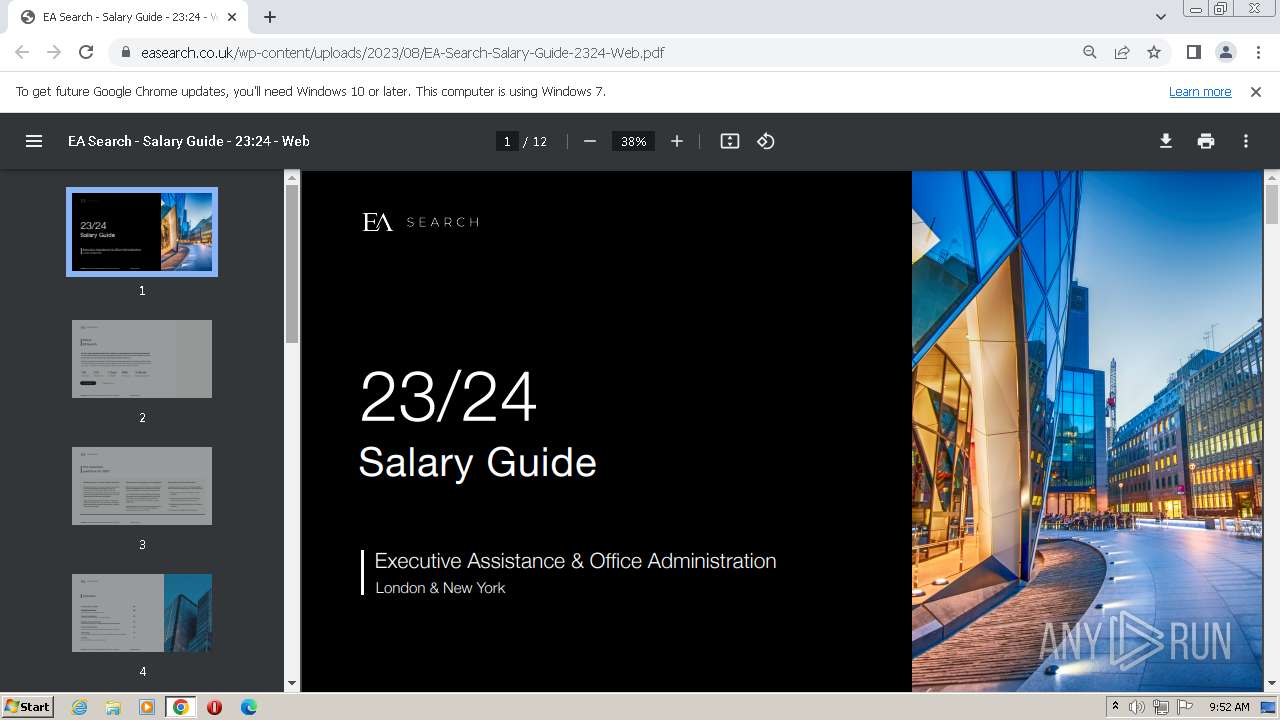
Task: Click the fit to page icon
Action: click(x=730, y=141)
